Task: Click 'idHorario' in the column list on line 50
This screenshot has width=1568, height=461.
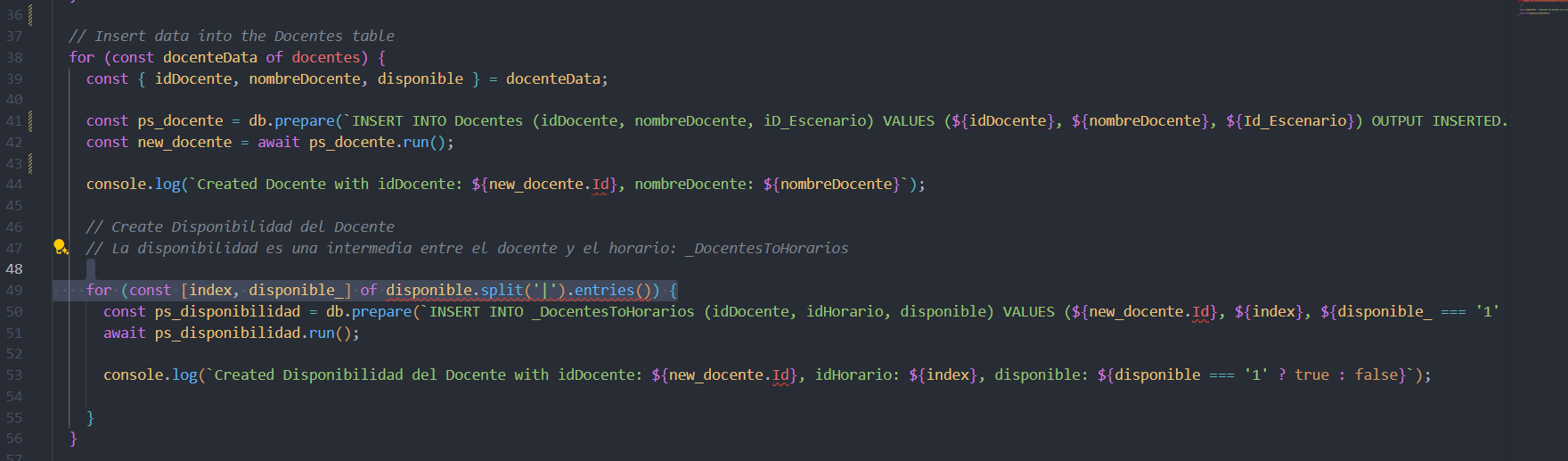Action: coord(845,311)
